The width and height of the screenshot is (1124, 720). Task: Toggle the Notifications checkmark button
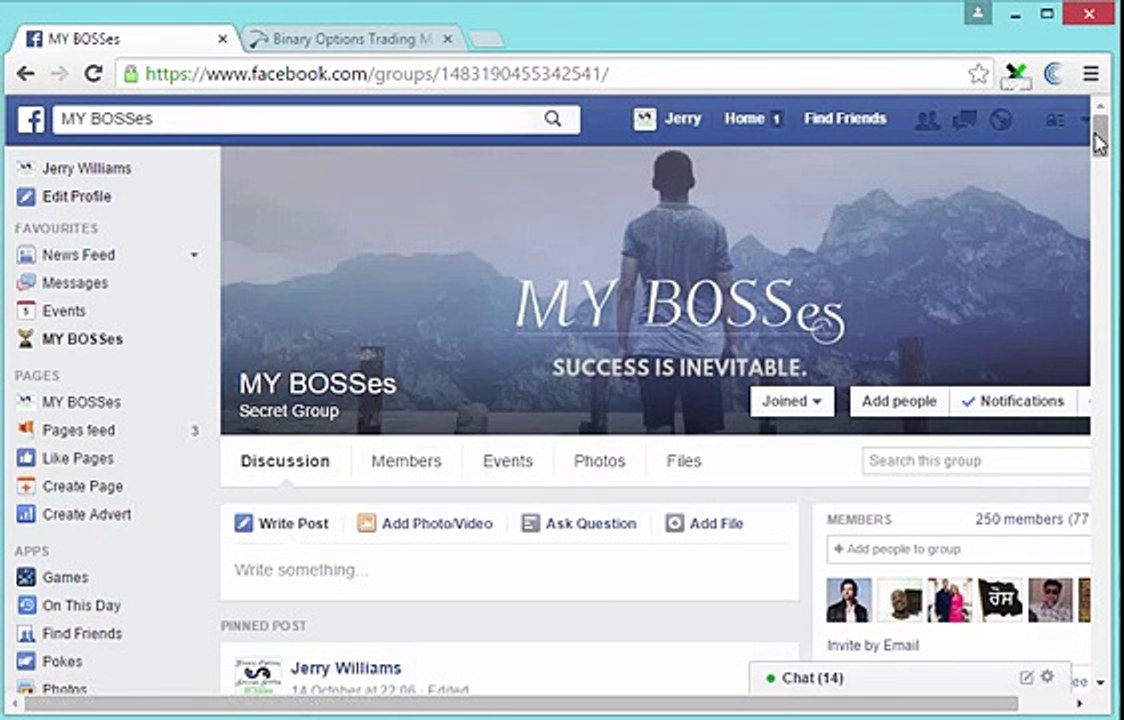1012,401
